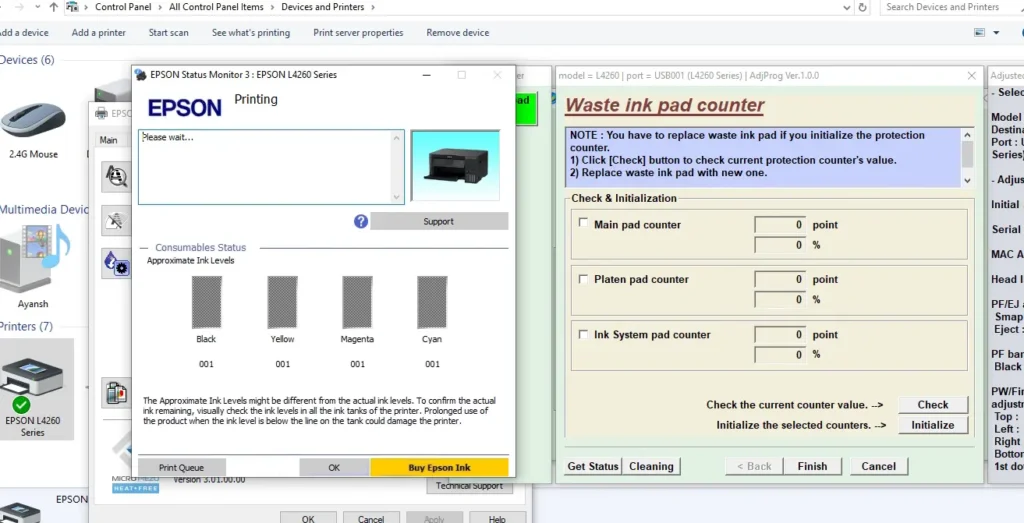
Task: Check the Ink System pad counter checkbox
Action: (x=583, y=334)
